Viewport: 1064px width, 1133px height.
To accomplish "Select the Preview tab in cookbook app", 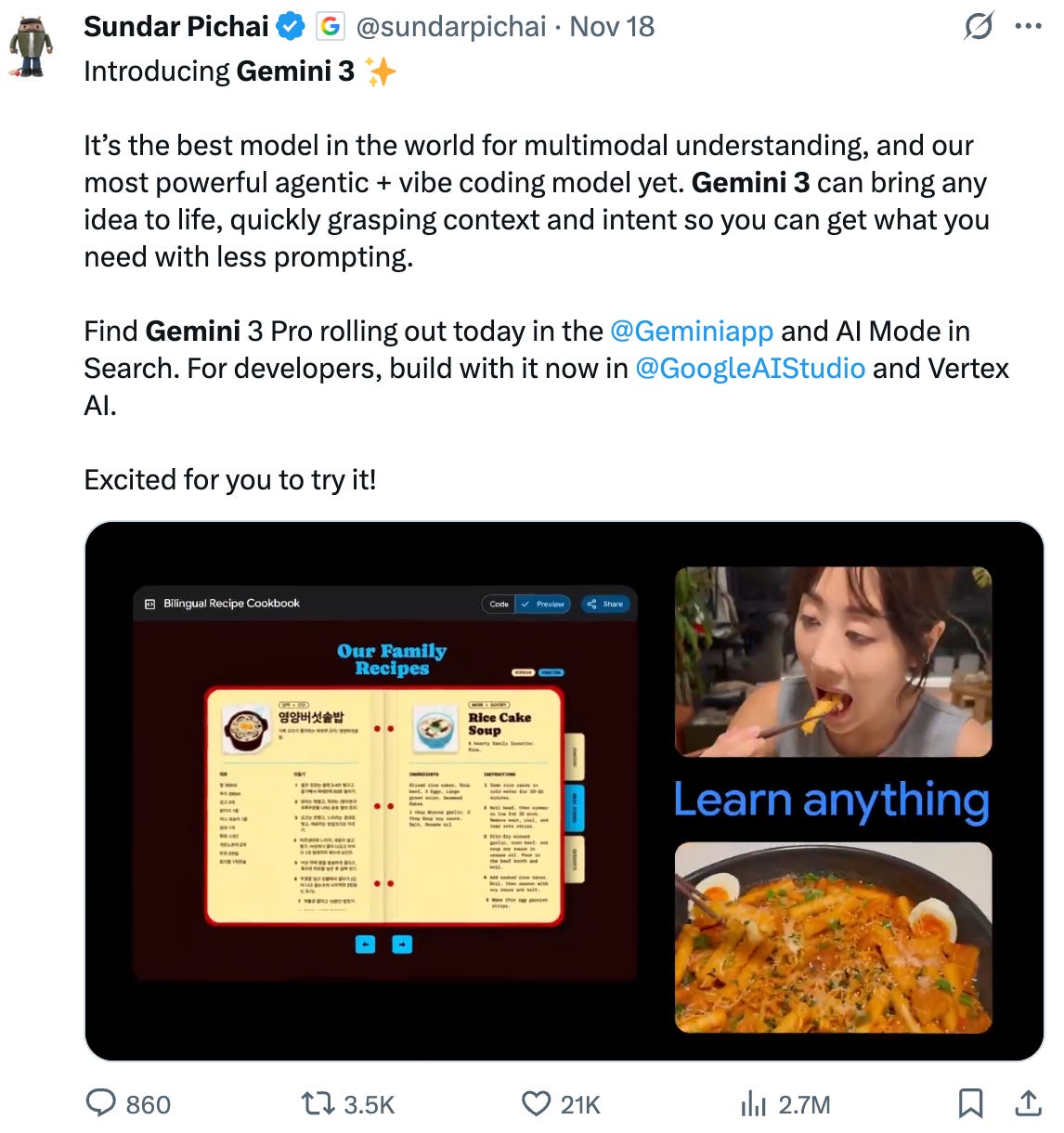I will [x=543, y=604].
